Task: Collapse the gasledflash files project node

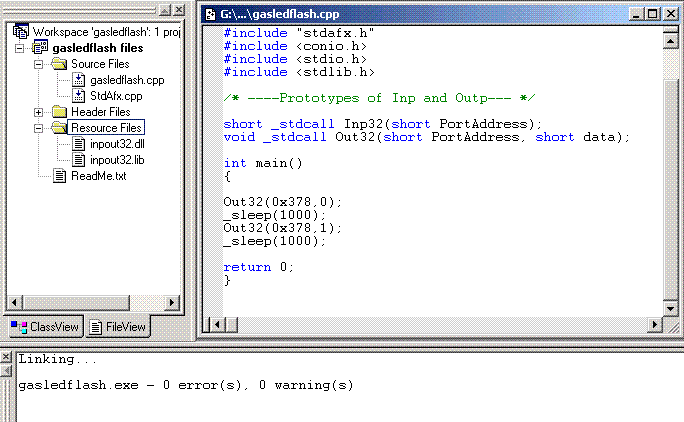Action: (x=19, y=48)
